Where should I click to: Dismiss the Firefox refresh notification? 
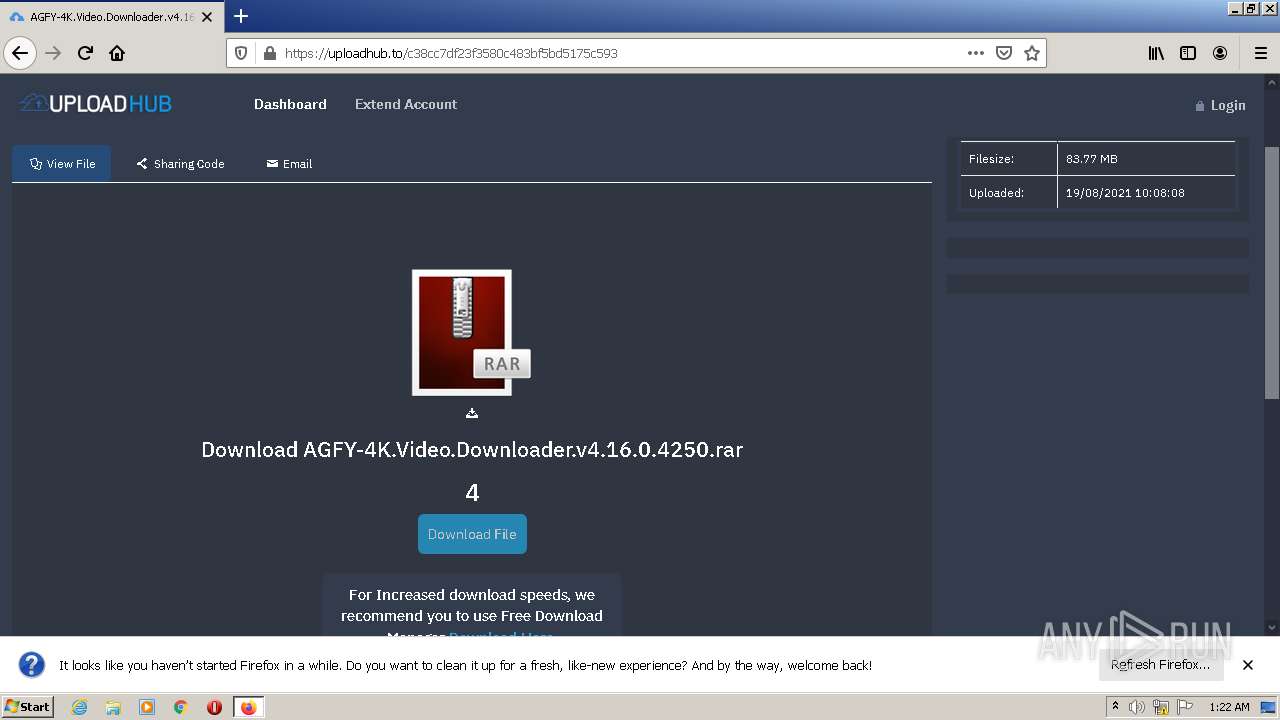click(1247, 665)
